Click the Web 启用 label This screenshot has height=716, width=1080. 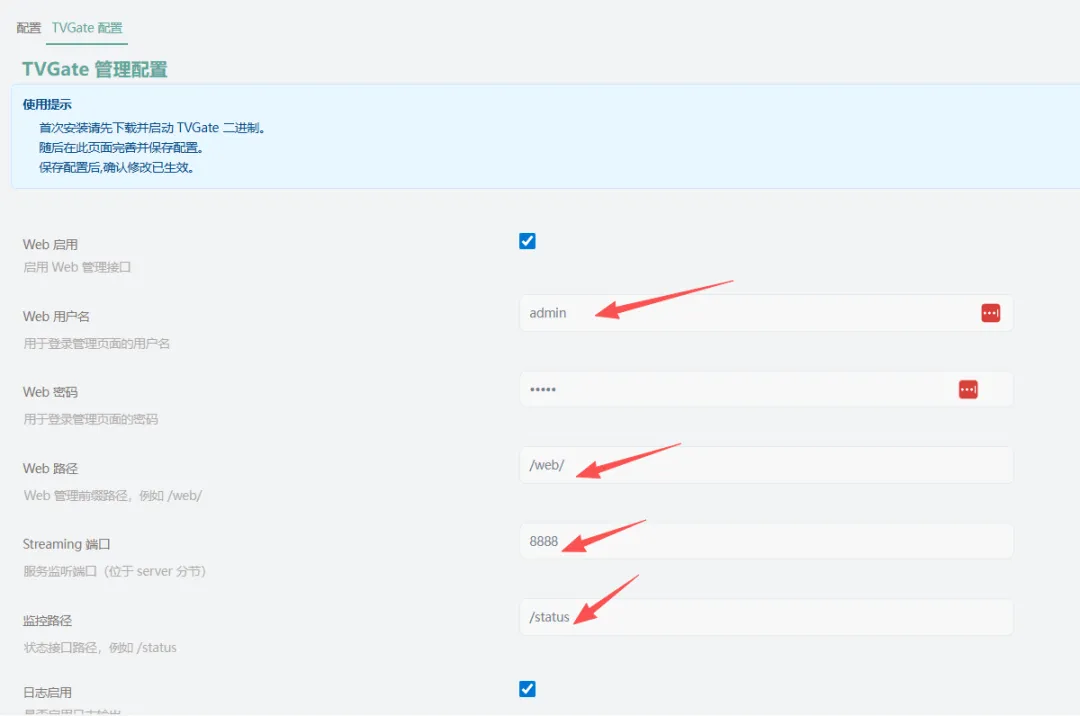tap(50, 244)
